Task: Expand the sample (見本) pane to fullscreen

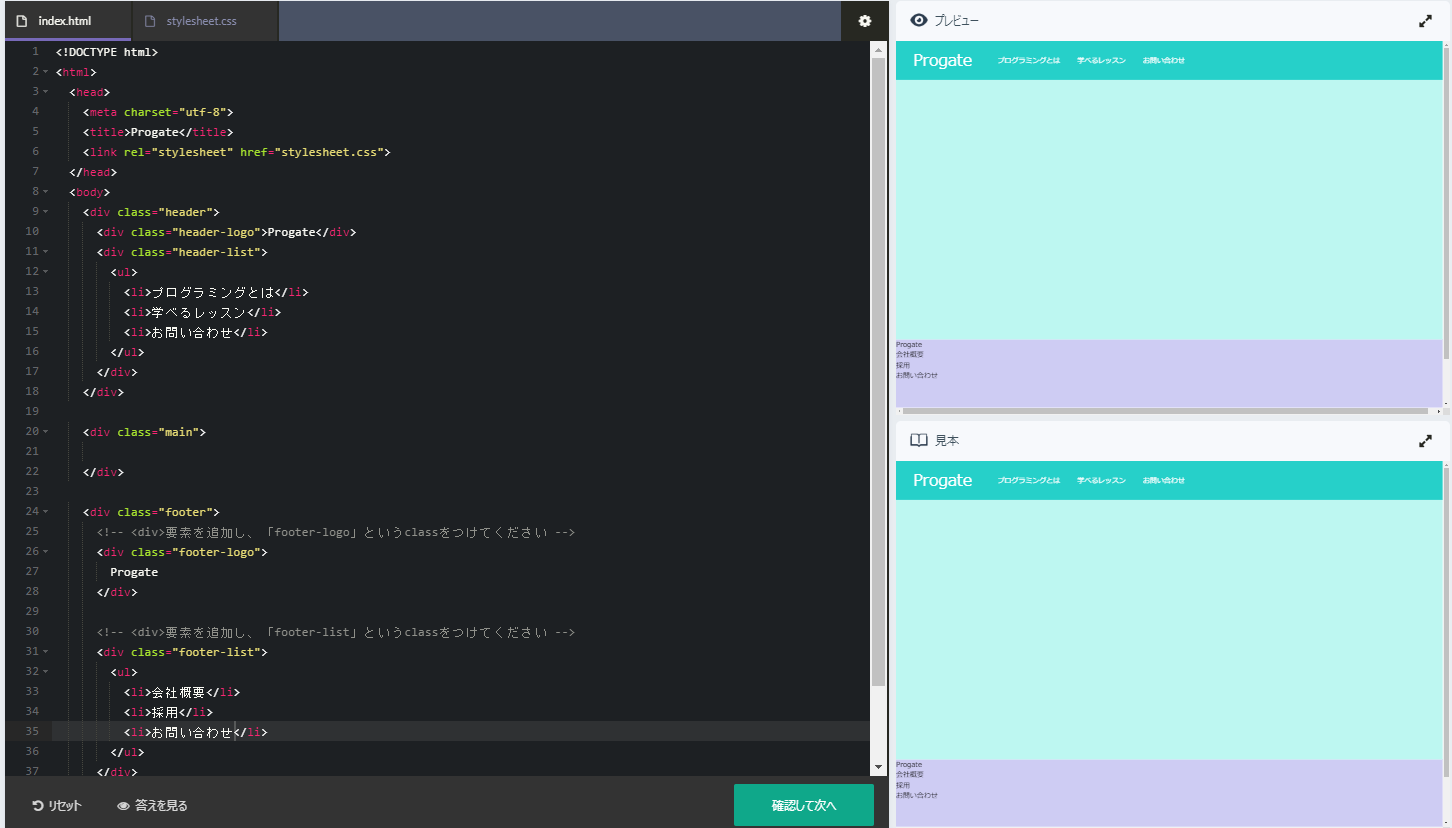Action: point(1425,441)
